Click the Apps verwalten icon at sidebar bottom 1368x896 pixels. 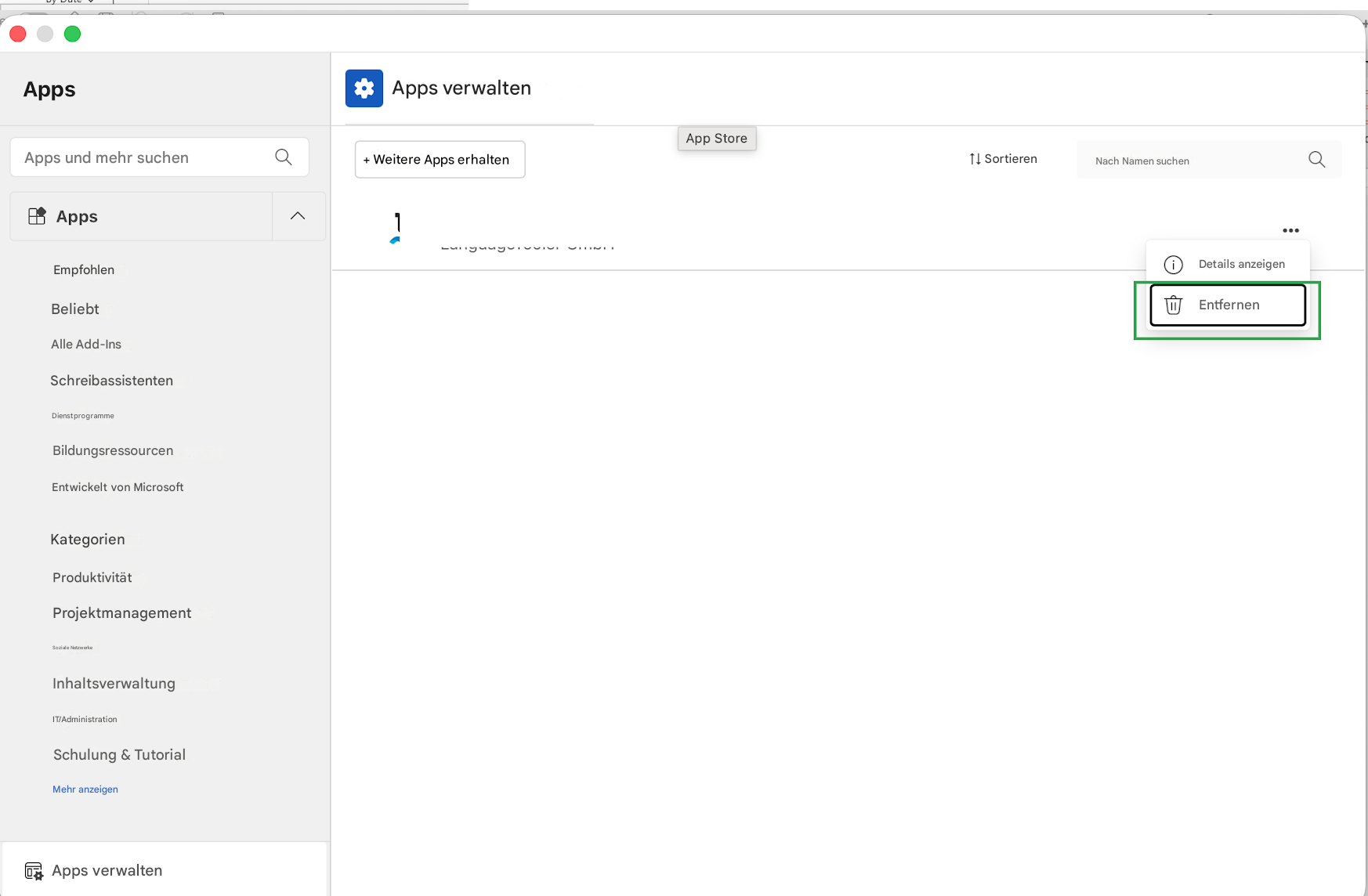(x=34, y=871)
